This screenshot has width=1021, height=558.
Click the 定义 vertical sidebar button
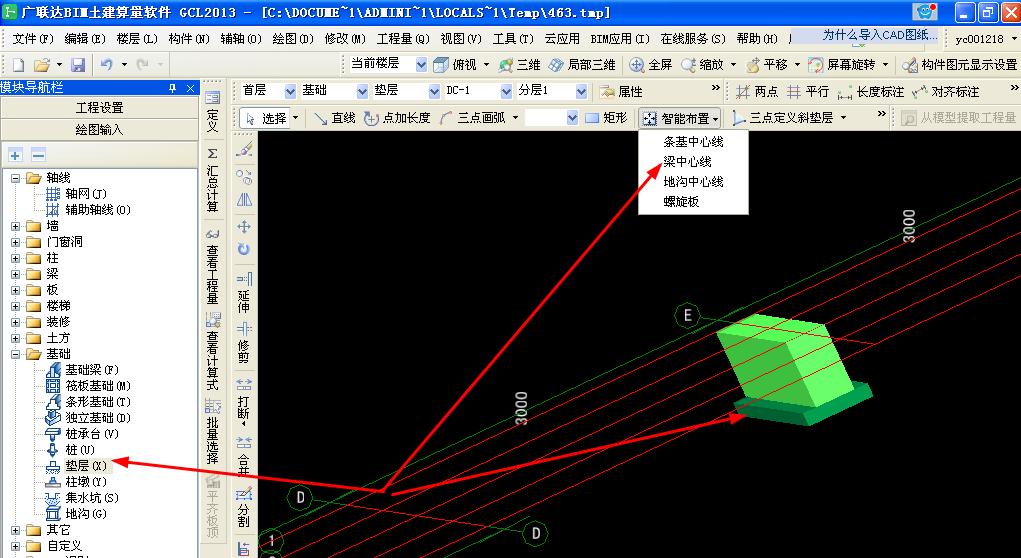212,111
